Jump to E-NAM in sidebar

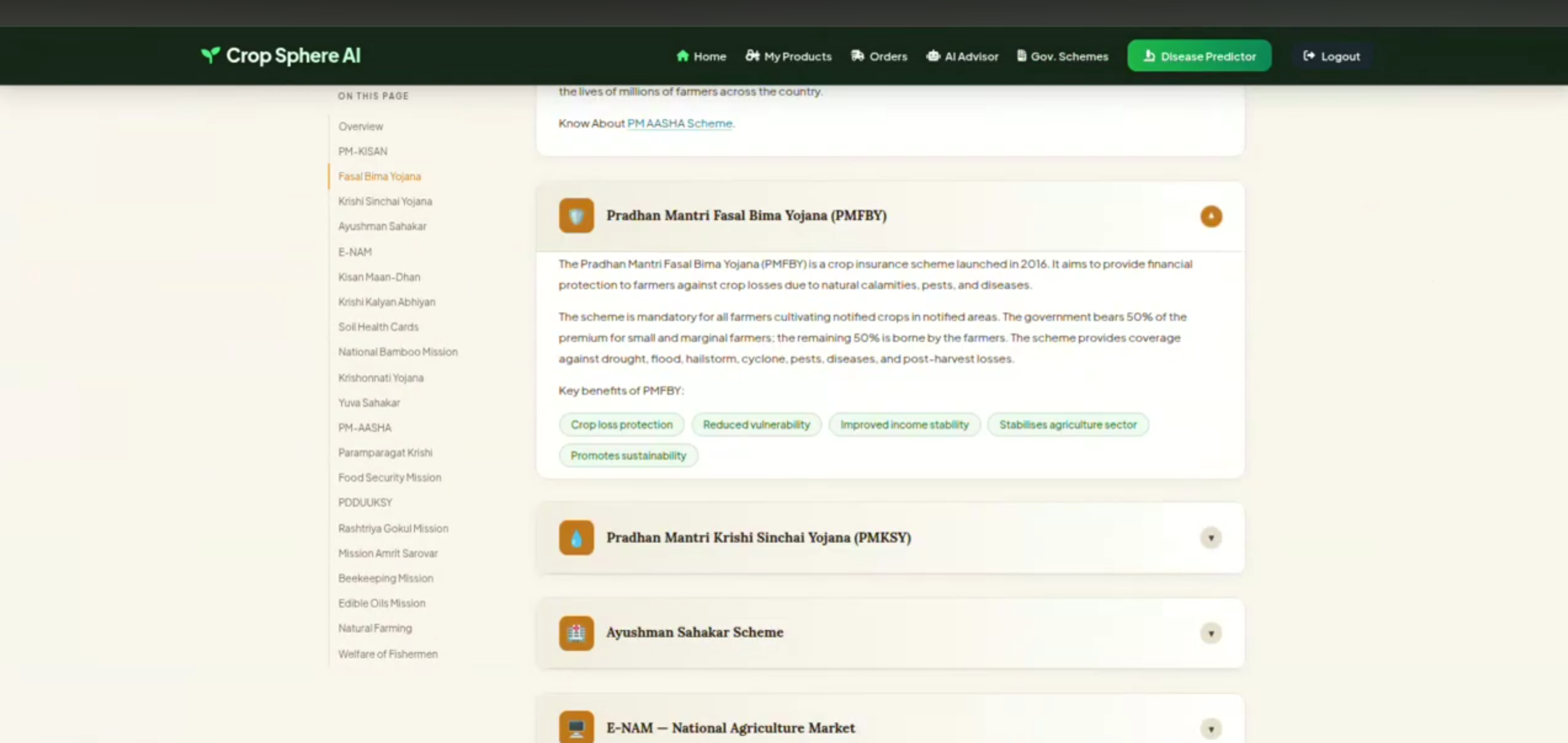(x=355, y=251)
